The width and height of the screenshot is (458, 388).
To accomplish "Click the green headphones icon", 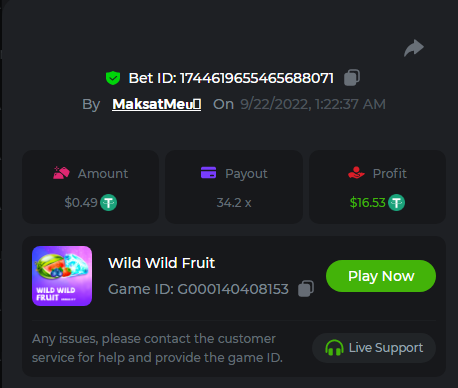I will 334,348.
